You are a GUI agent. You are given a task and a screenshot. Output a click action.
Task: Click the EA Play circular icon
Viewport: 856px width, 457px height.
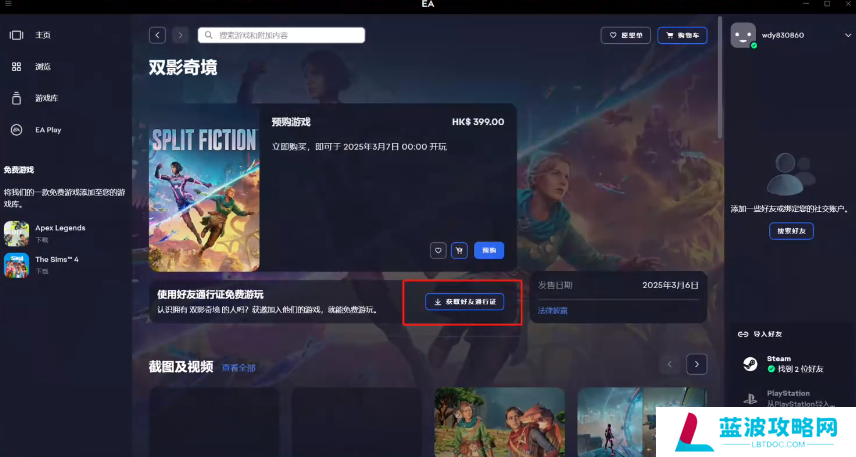tap(16, 130)
